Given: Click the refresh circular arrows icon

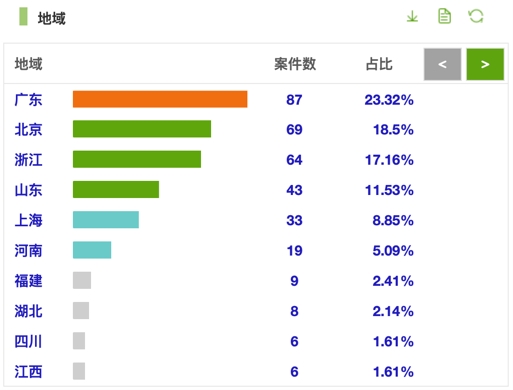Looking at the screenshot, I should tap(476, 16).
